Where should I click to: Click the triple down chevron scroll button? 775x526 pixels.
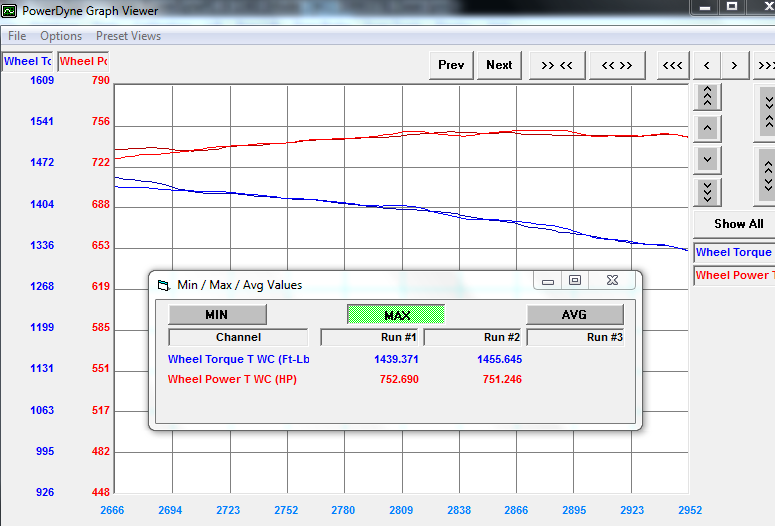point(707,190)
